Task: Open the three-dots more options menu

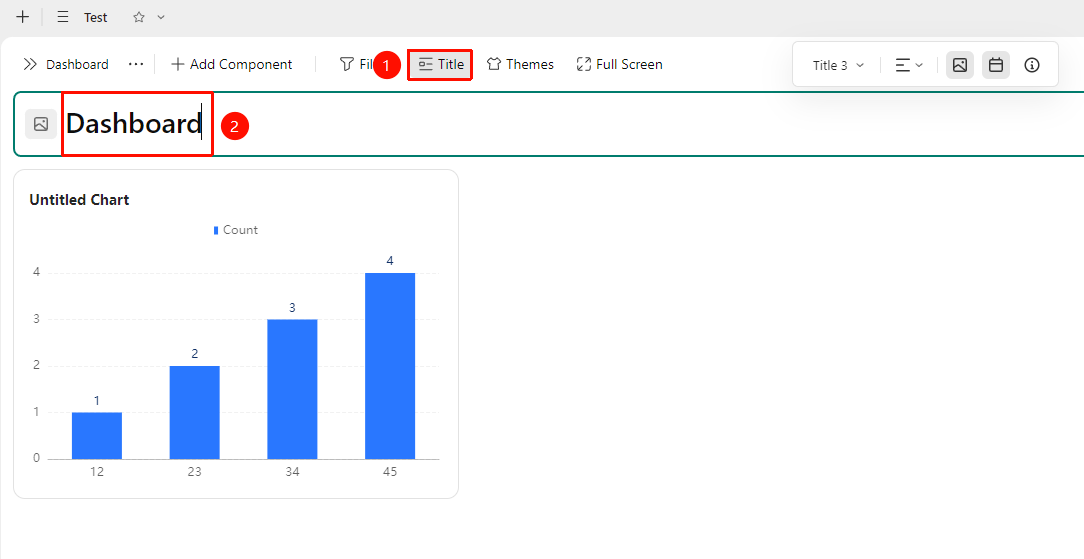Action: point(136,64)
